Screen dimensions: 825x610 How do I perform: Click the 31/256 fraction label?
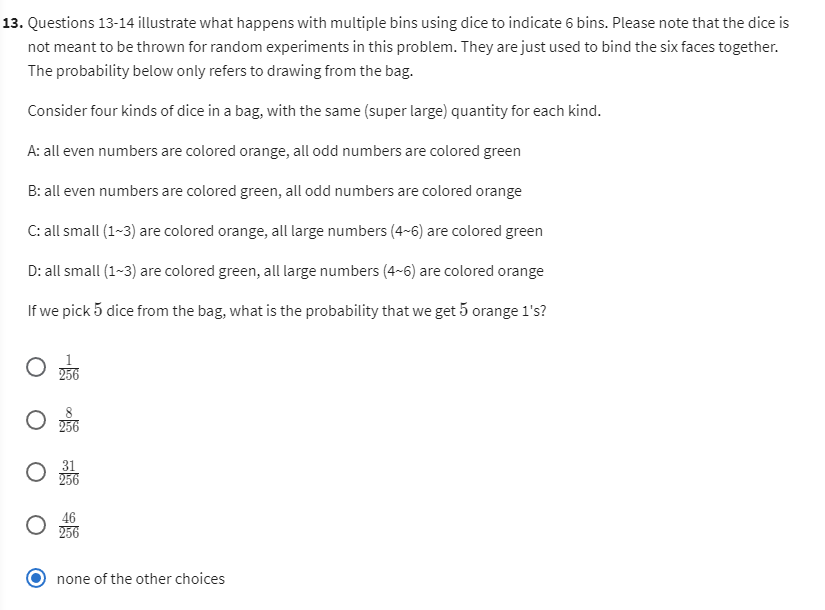(x=68, y=473)
